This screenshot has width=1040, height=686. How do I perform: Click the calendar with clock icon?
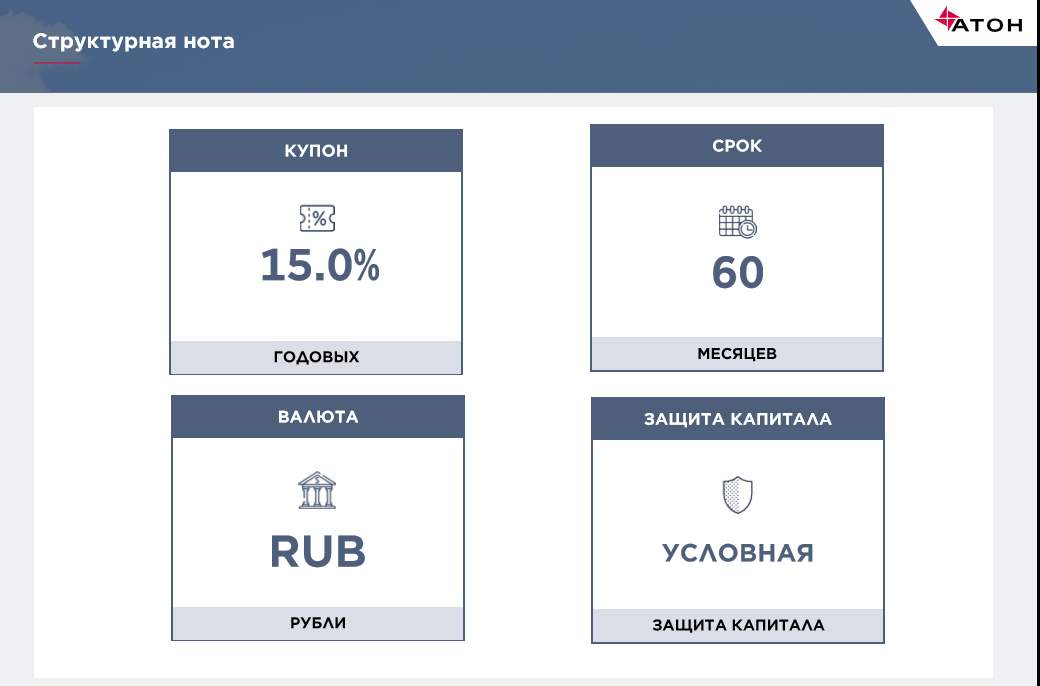point(737,221)
